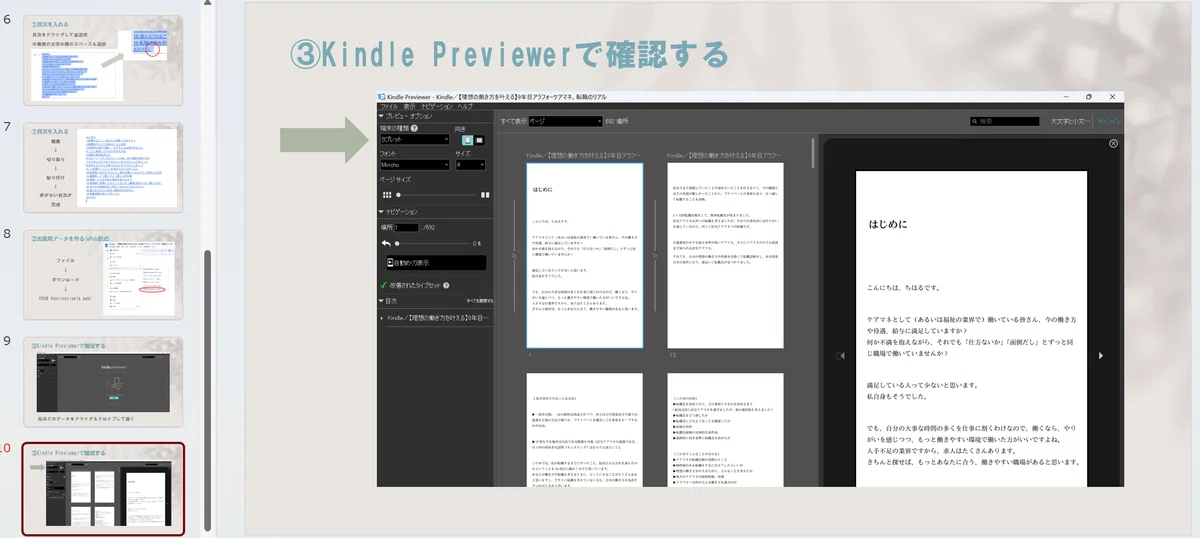Click previous-page arrow left of enlarged page
Viewport: 1200px width, 538px height.
[840, 355]
